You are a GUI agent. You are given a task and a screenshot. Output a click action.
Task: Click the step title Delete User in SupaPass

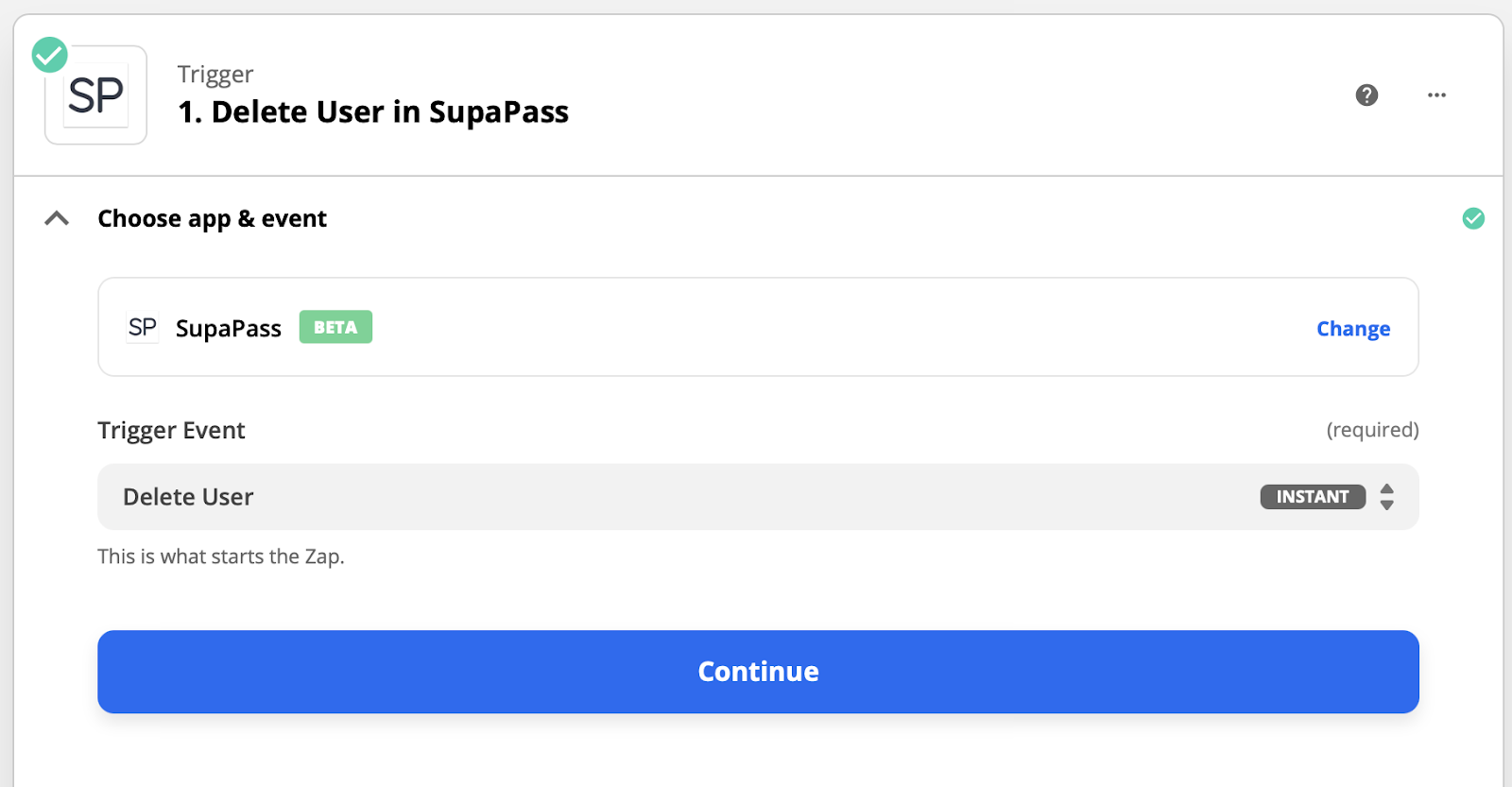373,112
